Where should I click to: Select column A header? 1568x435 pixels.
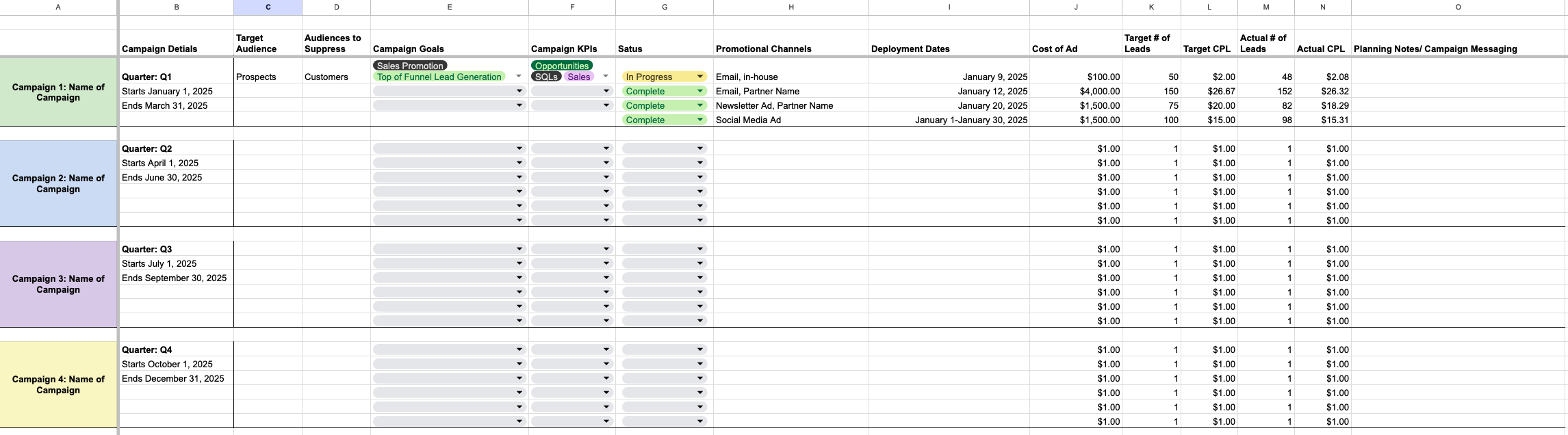[x=58, y=8]
